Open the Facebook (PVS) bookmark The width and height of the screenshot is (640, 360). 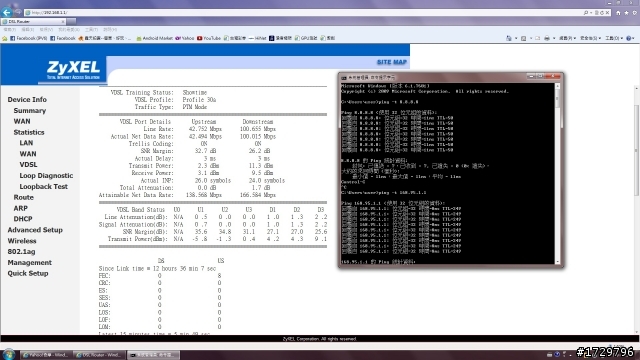point(29,38)
